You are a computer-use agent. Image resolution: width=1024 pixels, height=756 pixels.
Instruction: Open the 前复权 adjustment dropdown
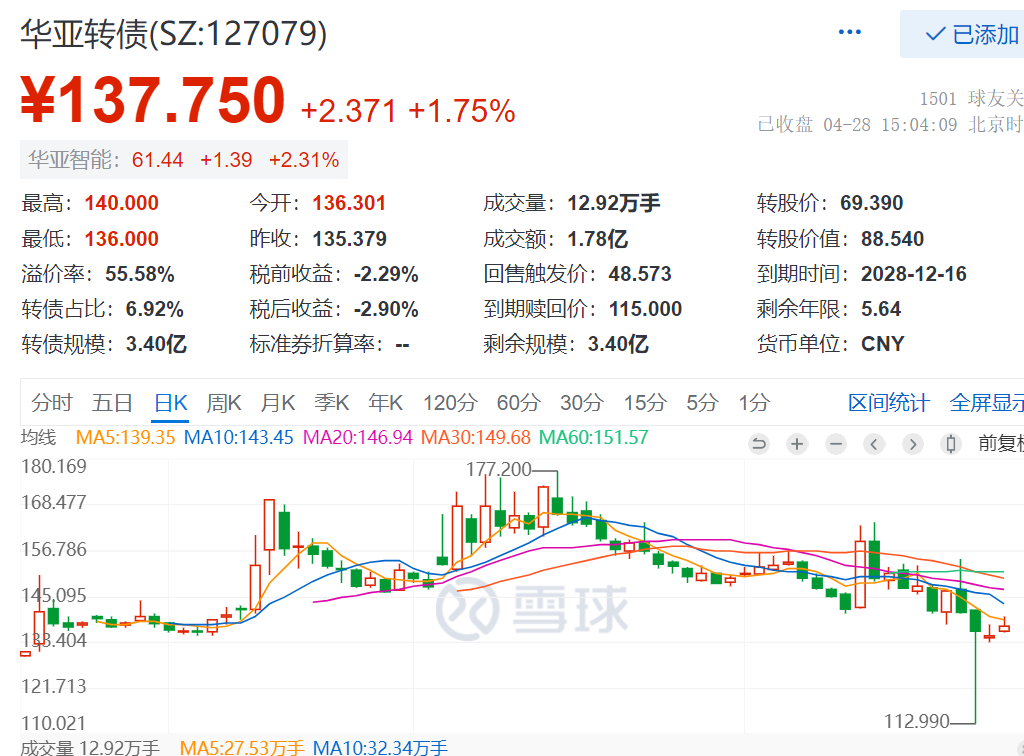pyautogui.click(x=1000, y=444)
